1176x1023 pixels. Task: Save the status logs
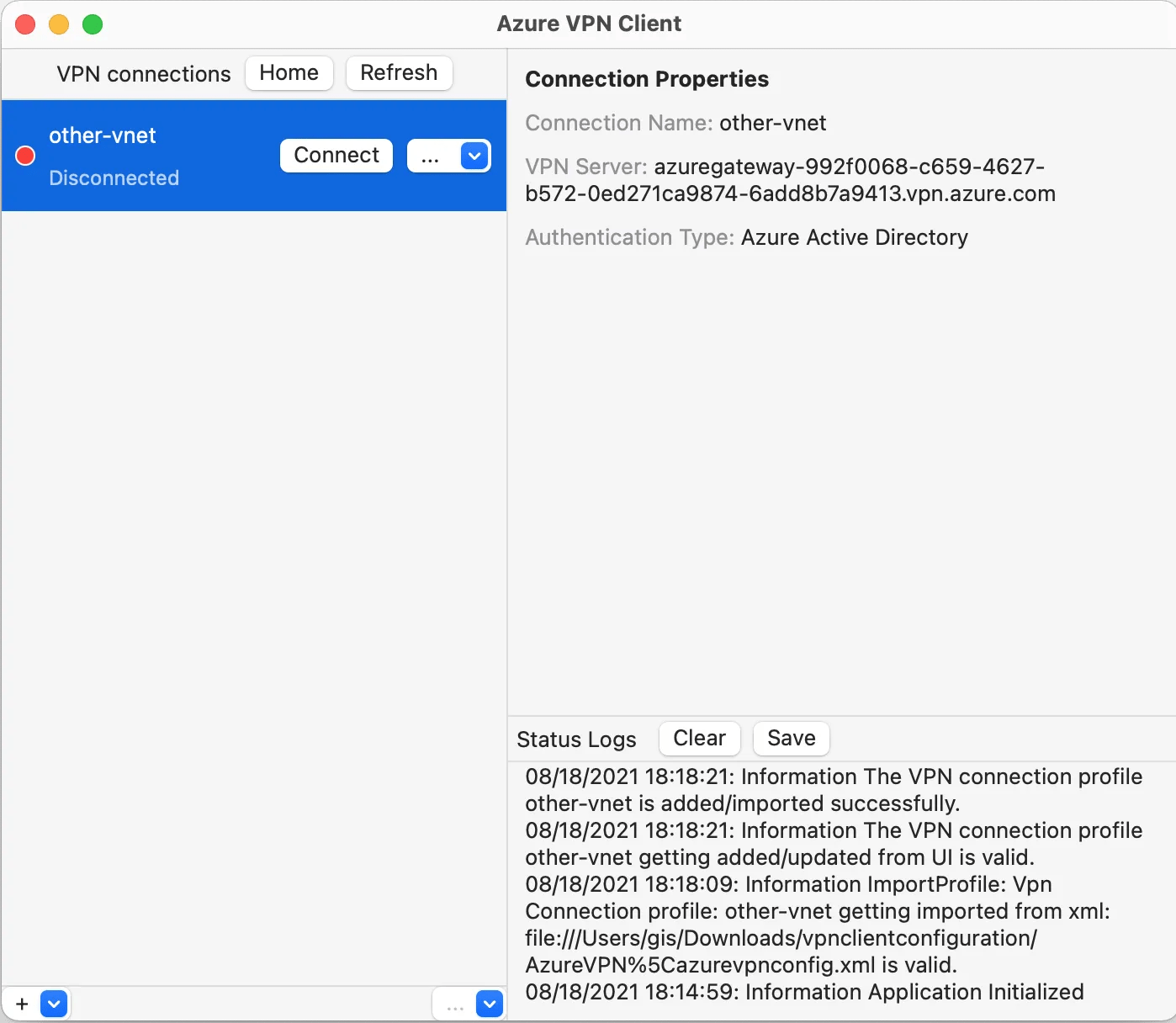tap(792, 739)
